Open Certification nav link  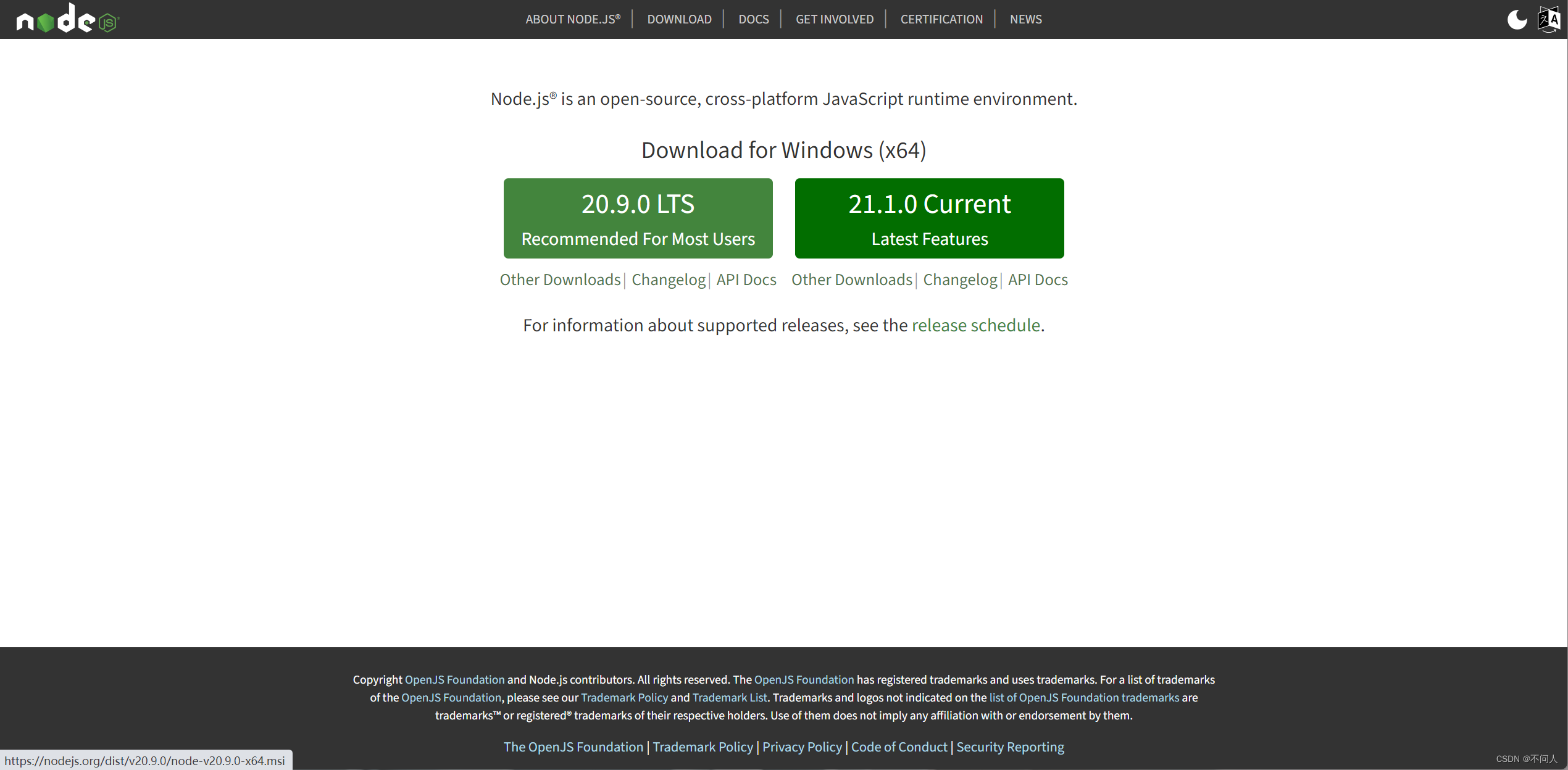[941, 19]
